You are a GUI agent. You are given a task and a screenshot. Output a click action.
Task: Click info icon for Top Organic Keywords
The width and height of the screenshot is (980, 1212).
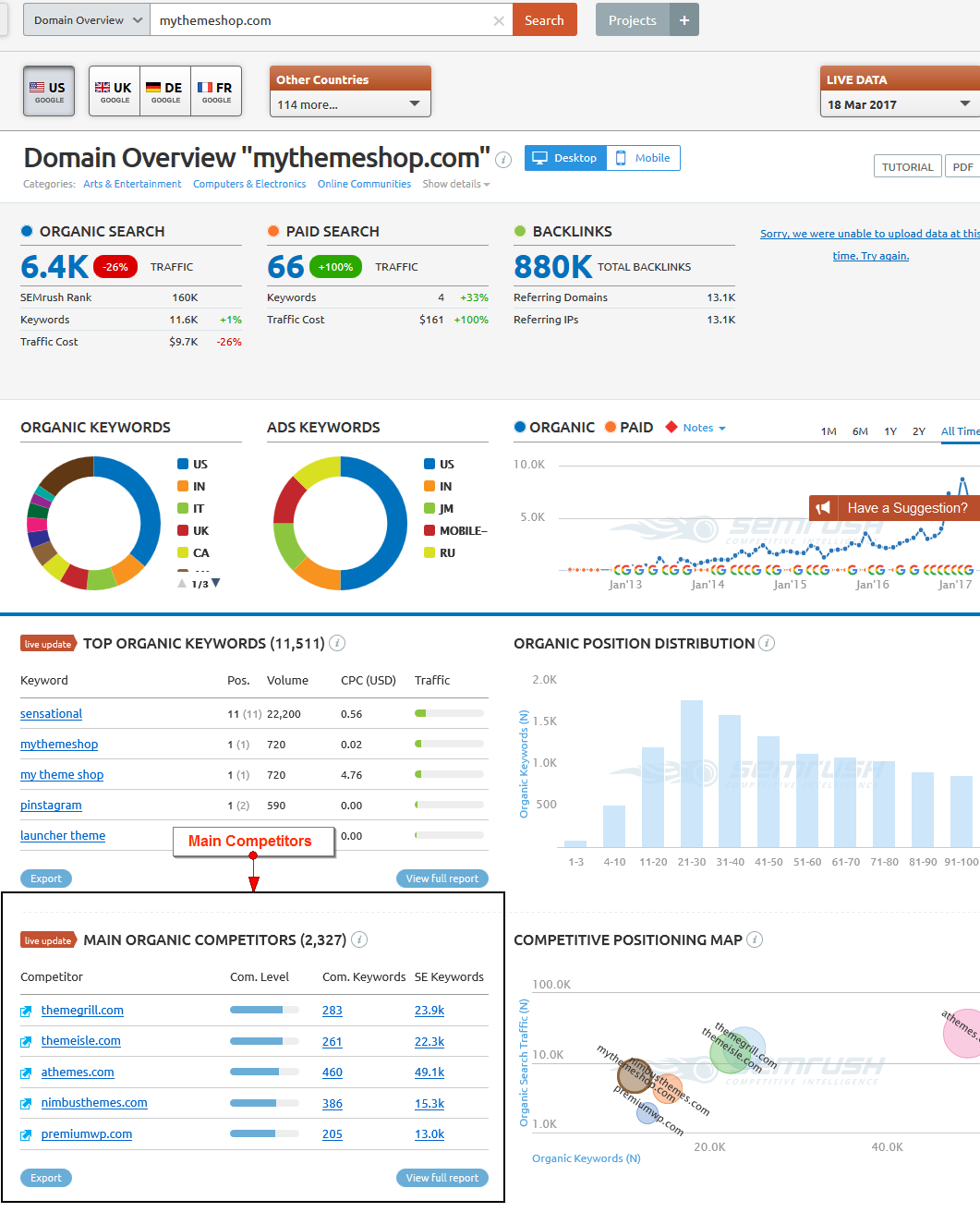click(337, 643)
